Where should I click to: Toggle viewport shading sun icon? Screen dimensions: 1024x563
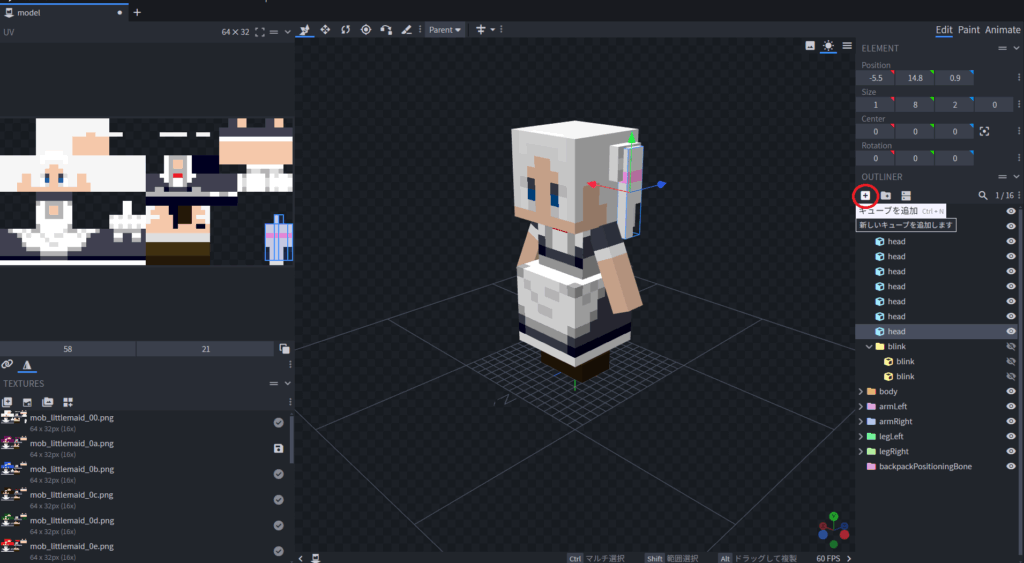coord(828,46)
